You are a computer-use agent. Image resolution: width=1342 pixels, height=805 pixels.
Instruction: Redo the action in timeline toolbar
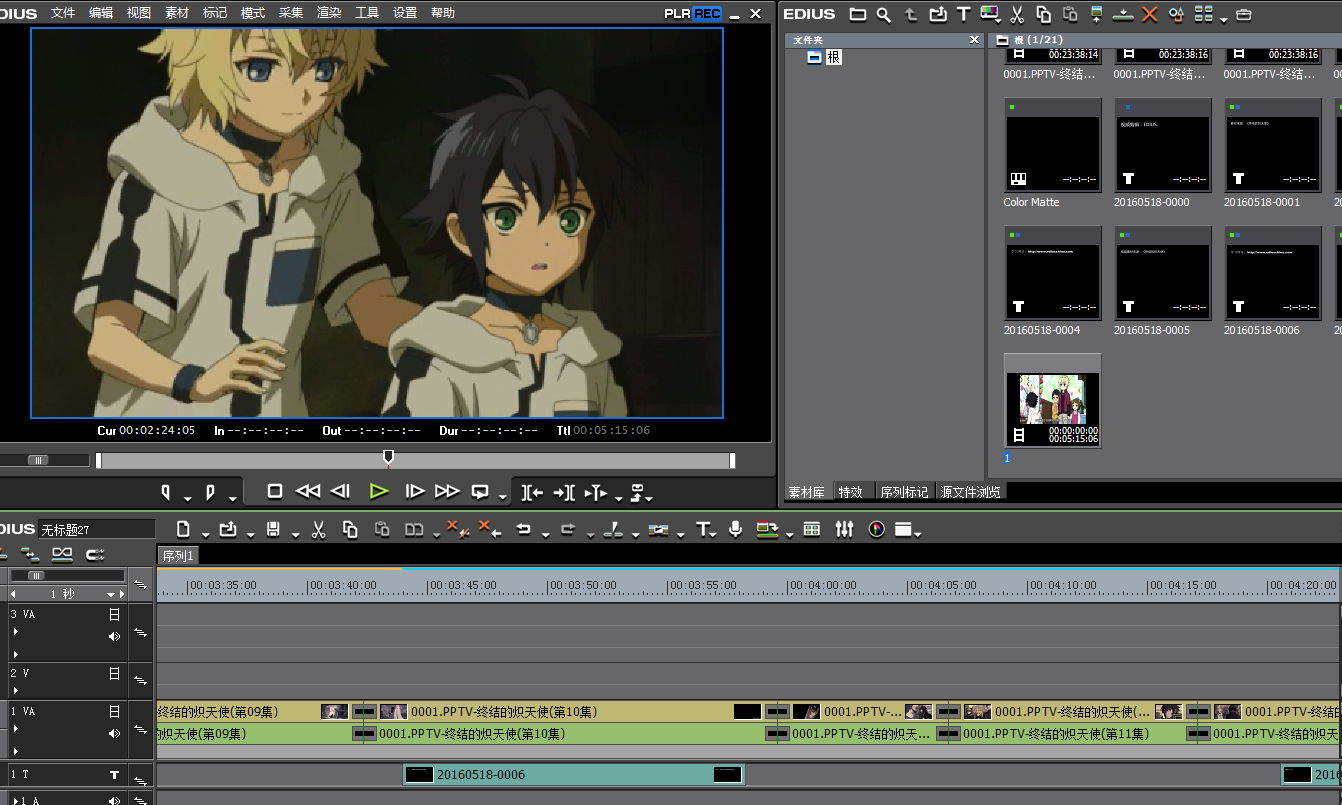(x=568, y=529)
